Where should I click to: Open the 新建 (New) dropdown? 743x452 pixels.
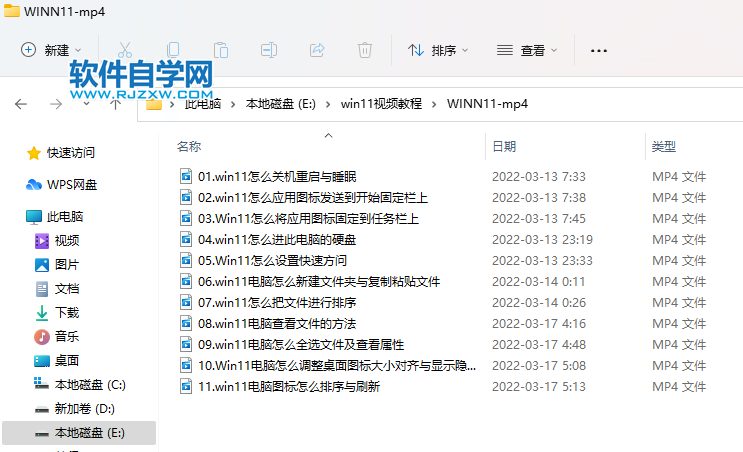point(51,50)
